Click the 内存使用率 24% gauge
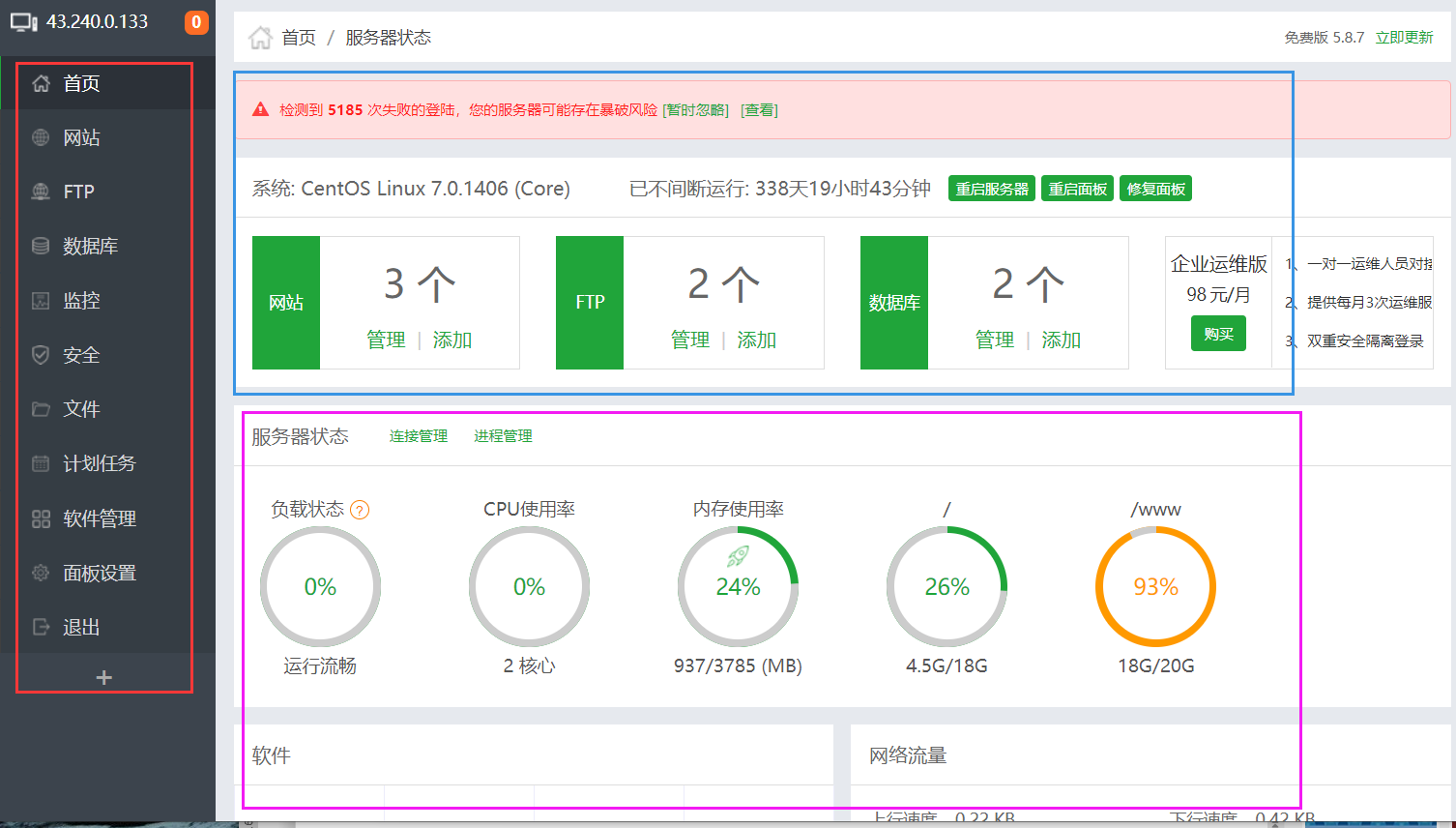1456x828 pixels. pos(738,586)
